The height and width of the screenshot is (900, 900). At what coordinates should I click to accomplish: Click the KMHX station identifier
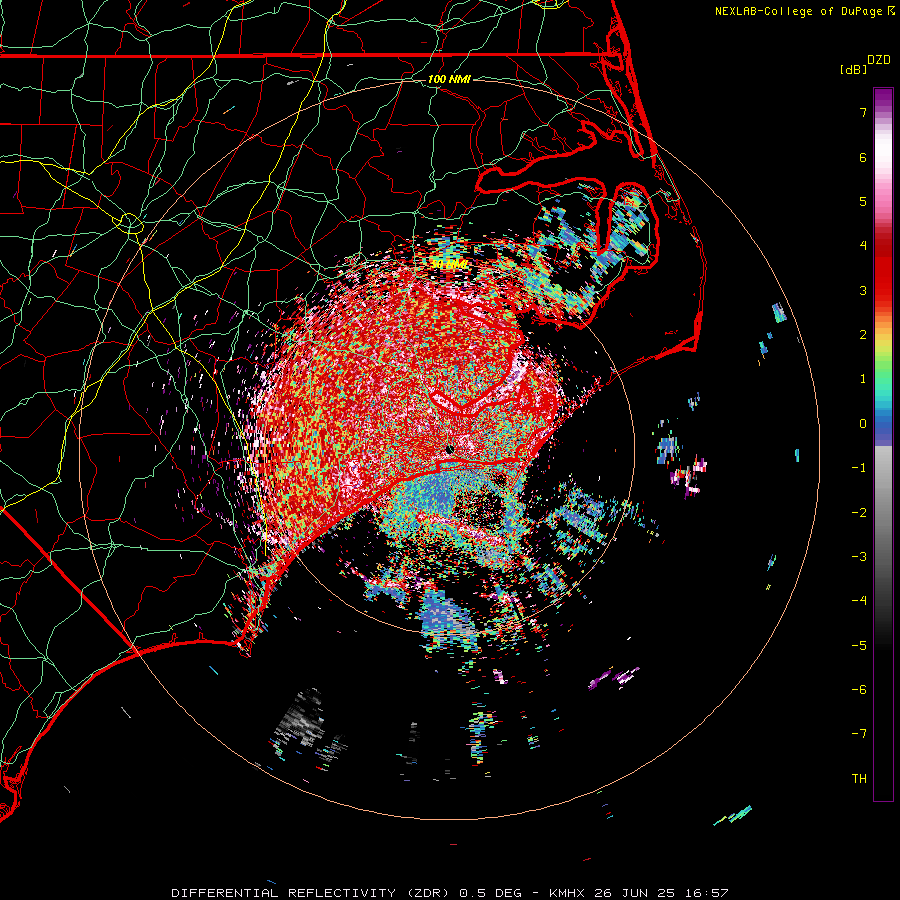(568, 893)
